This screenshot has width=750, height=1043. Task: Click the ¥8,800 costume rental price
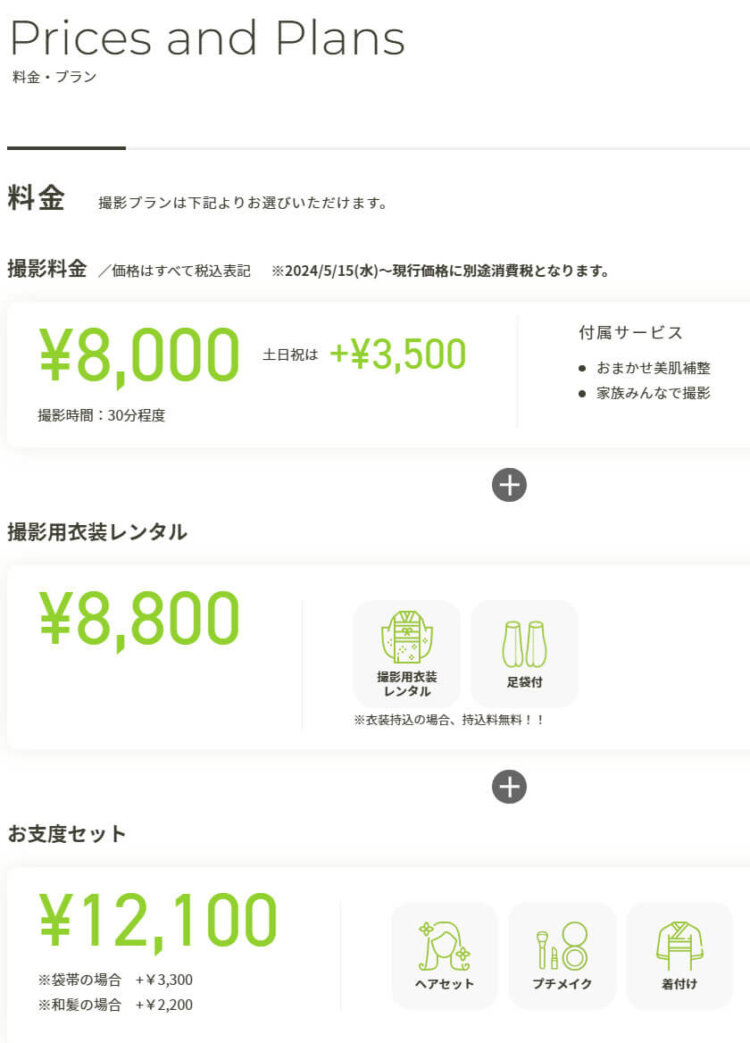[139, 620]
